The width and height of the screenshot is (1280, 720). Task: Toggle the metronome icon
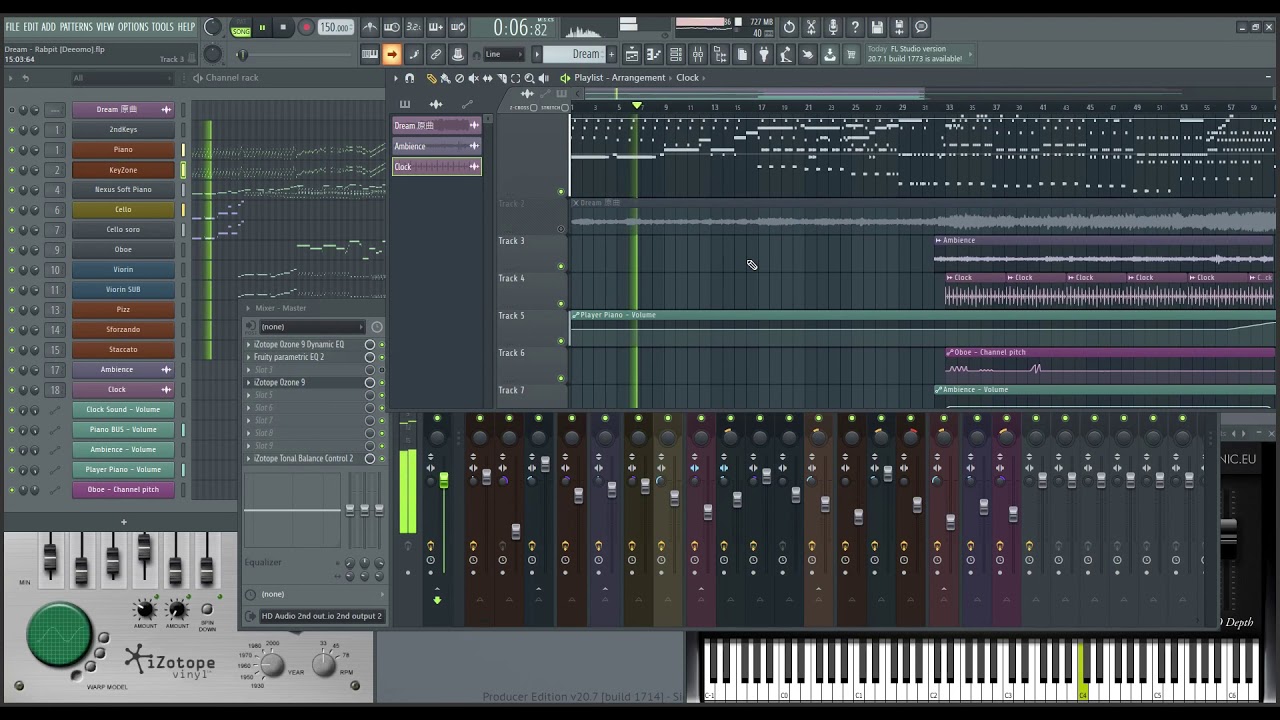point(370,28)
